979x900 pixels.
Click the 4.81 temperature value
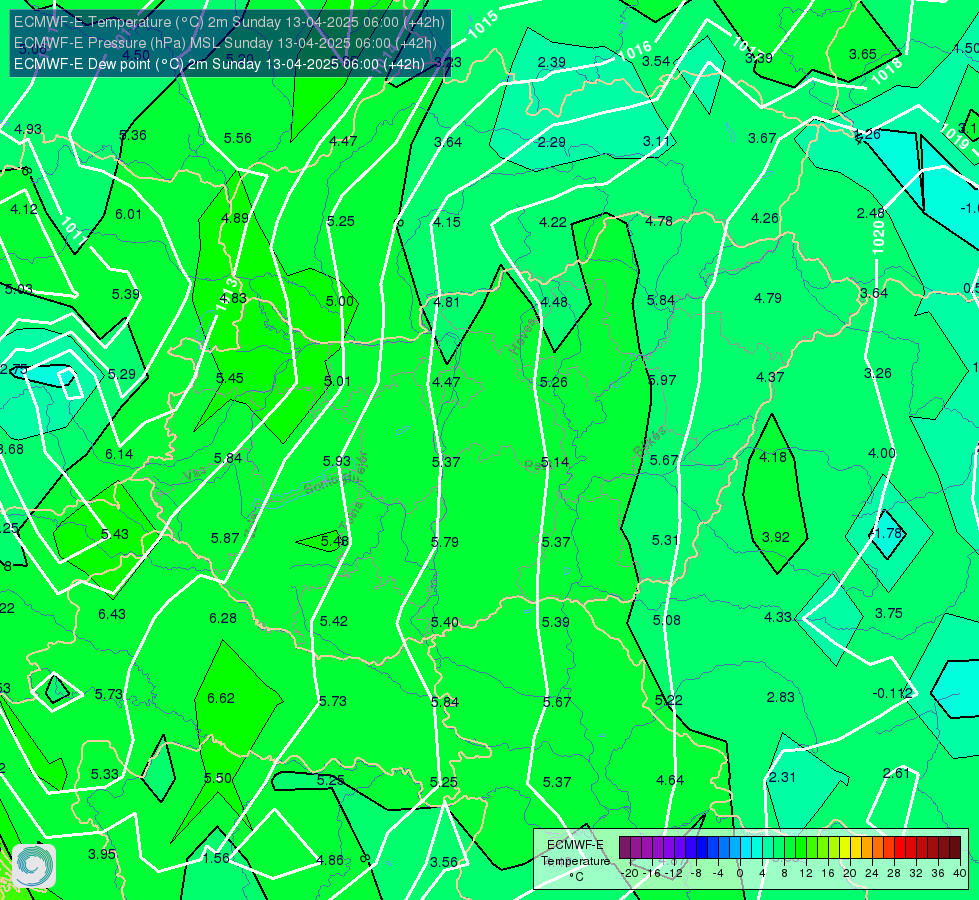[446, 302]
